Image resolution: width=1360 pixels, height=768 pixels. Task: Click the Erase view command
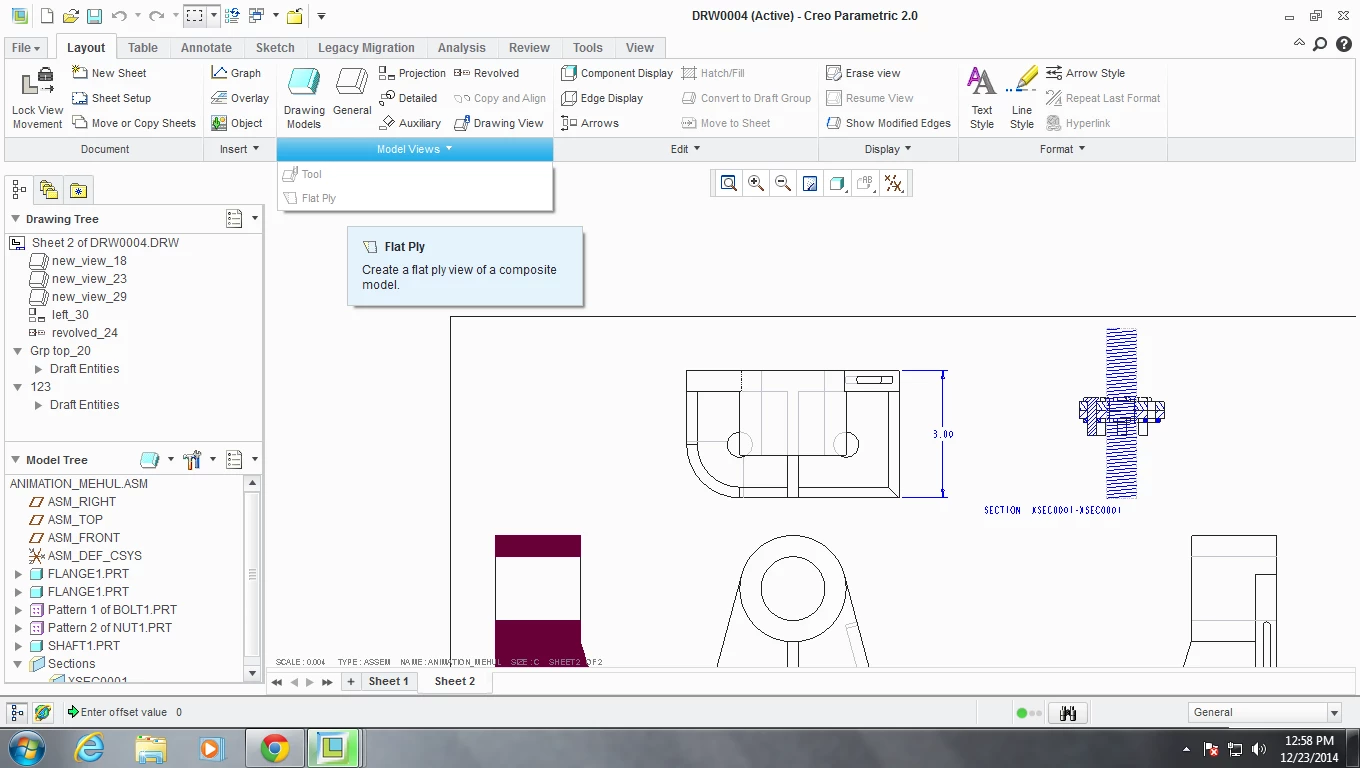tap(863, 73)
